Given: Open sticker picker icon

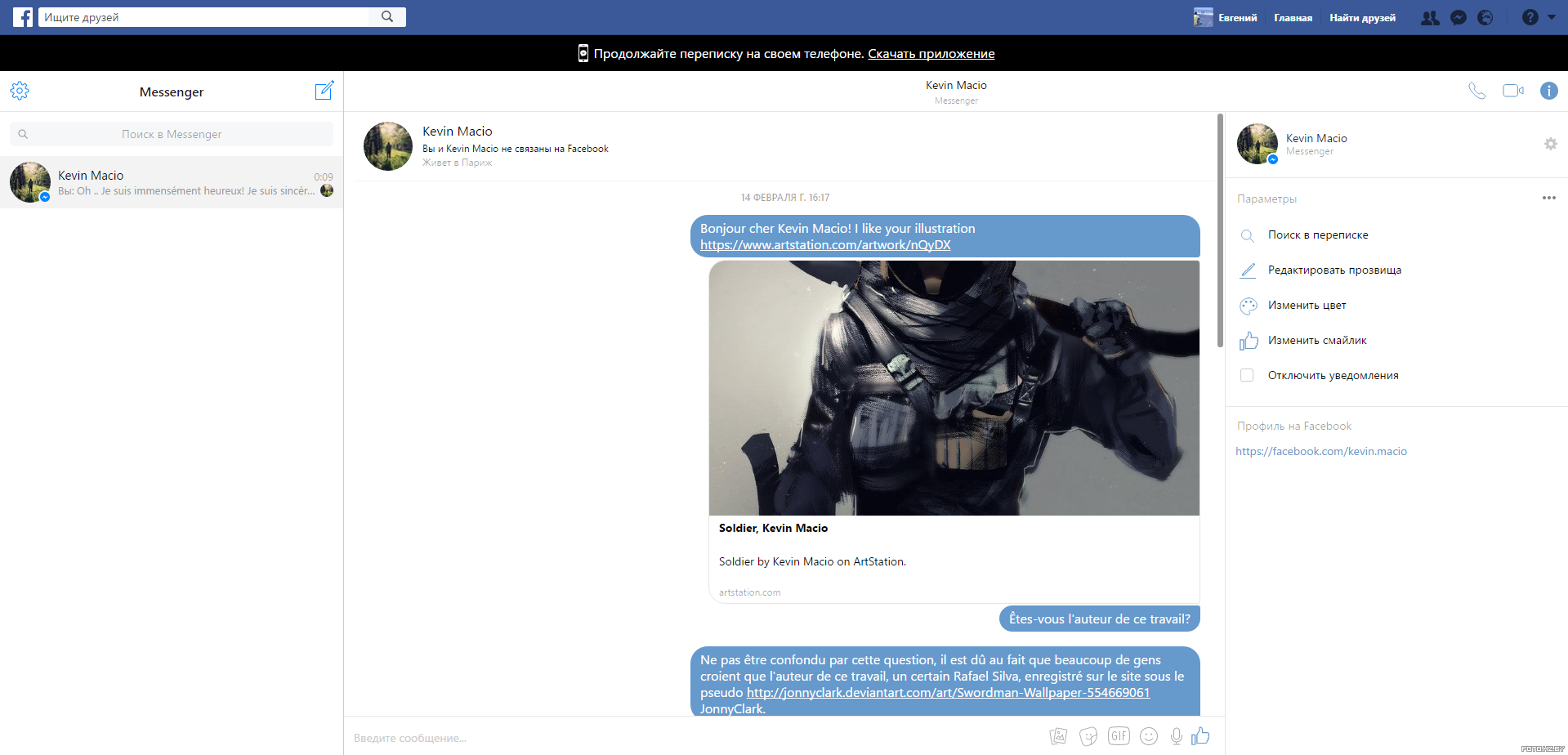Looking at the screenshot, I should 1088,736.
